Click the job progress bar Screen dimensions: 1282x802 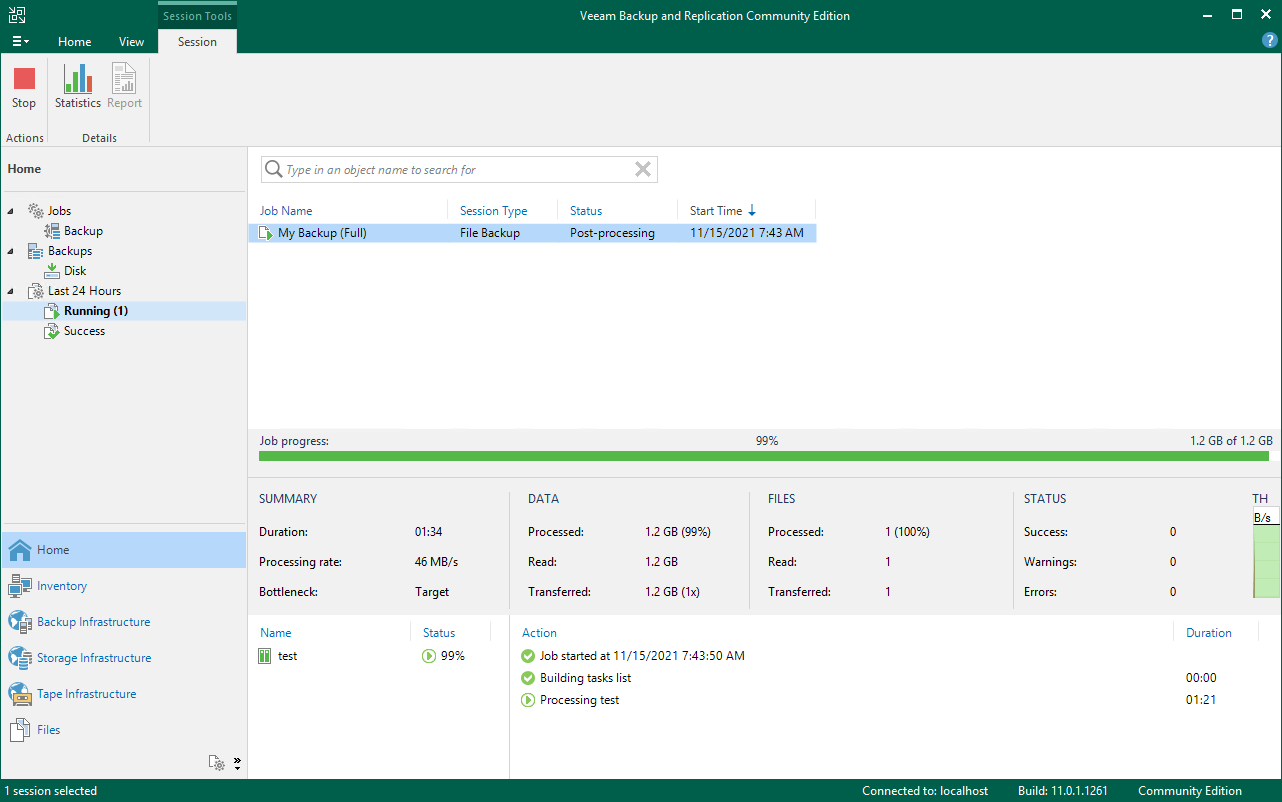tap(765, 456)
